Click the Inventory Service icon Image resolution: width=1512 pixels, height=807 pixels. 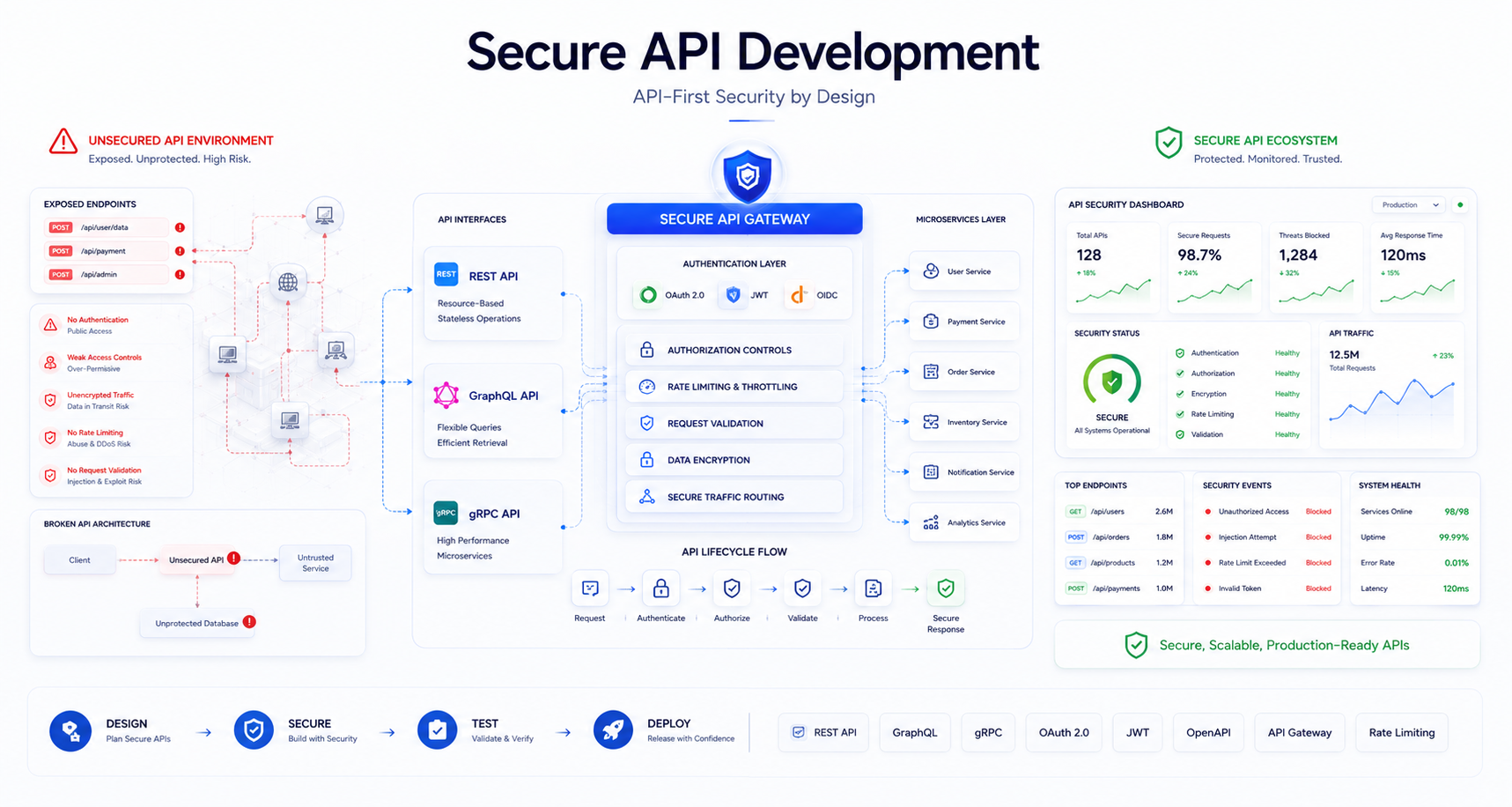point(931,422)
